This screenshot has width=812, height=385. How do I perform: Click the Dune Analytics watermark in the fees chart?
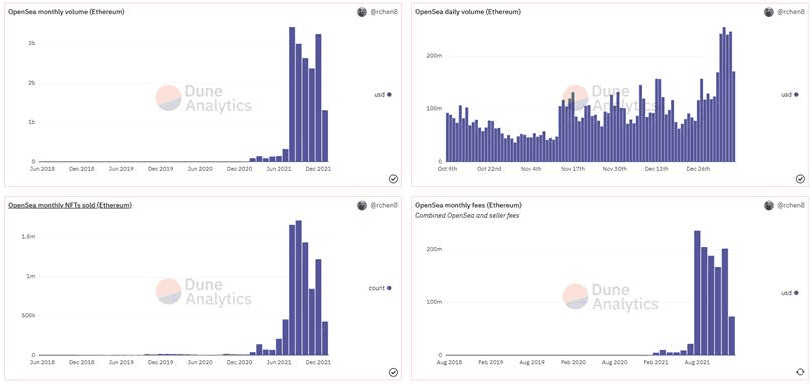click(x=611, y=297)
